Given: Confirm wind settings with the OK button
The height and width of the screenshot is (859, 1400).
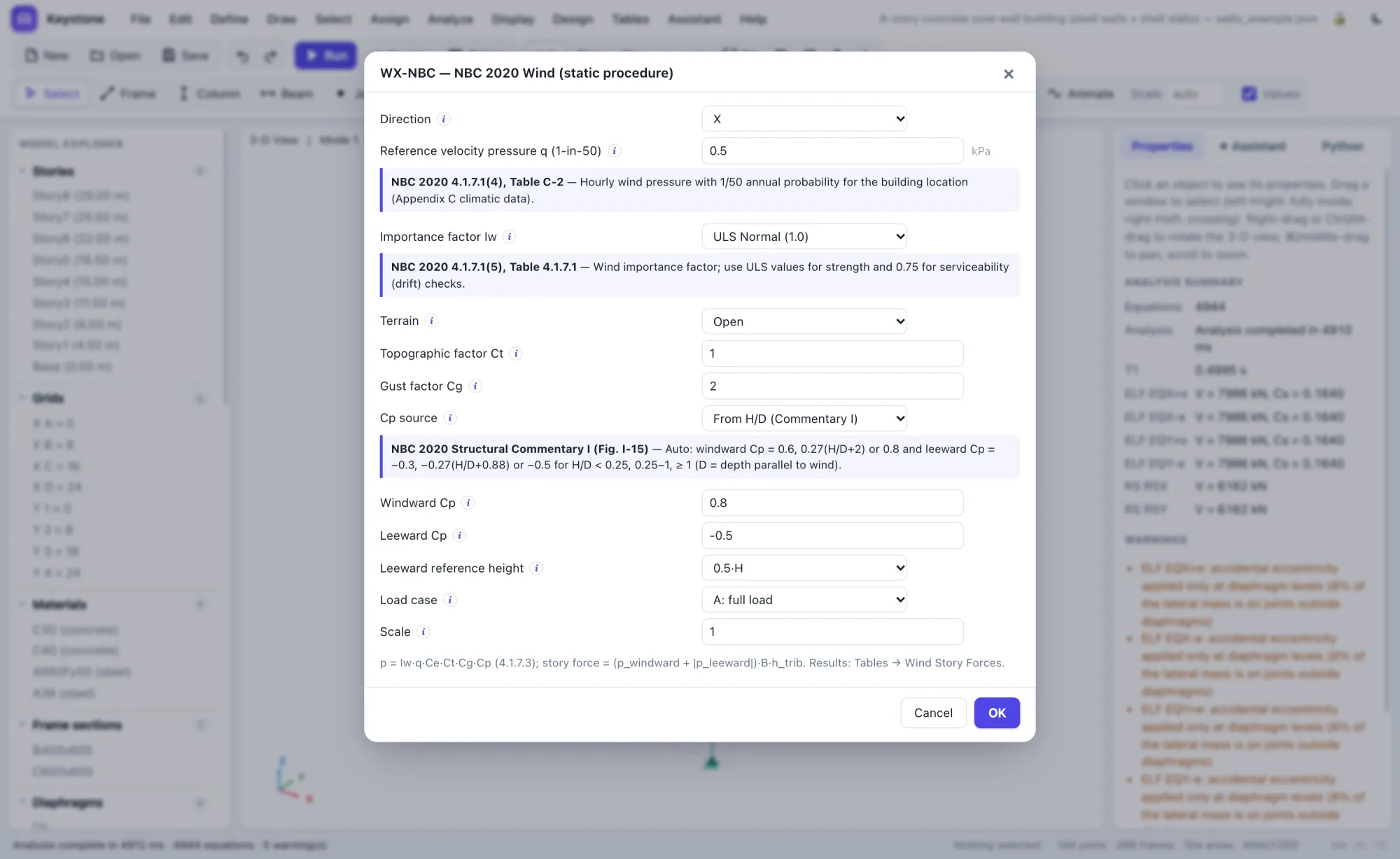Looking at the screenshot, I should [x=997, y=713].
